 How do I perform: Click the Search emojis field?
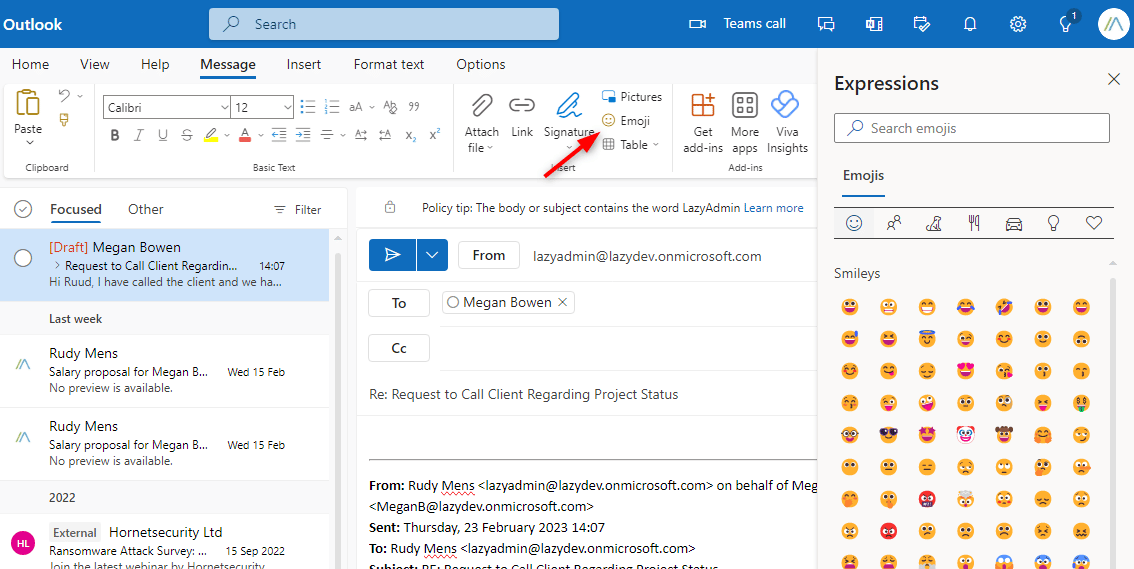971,128
